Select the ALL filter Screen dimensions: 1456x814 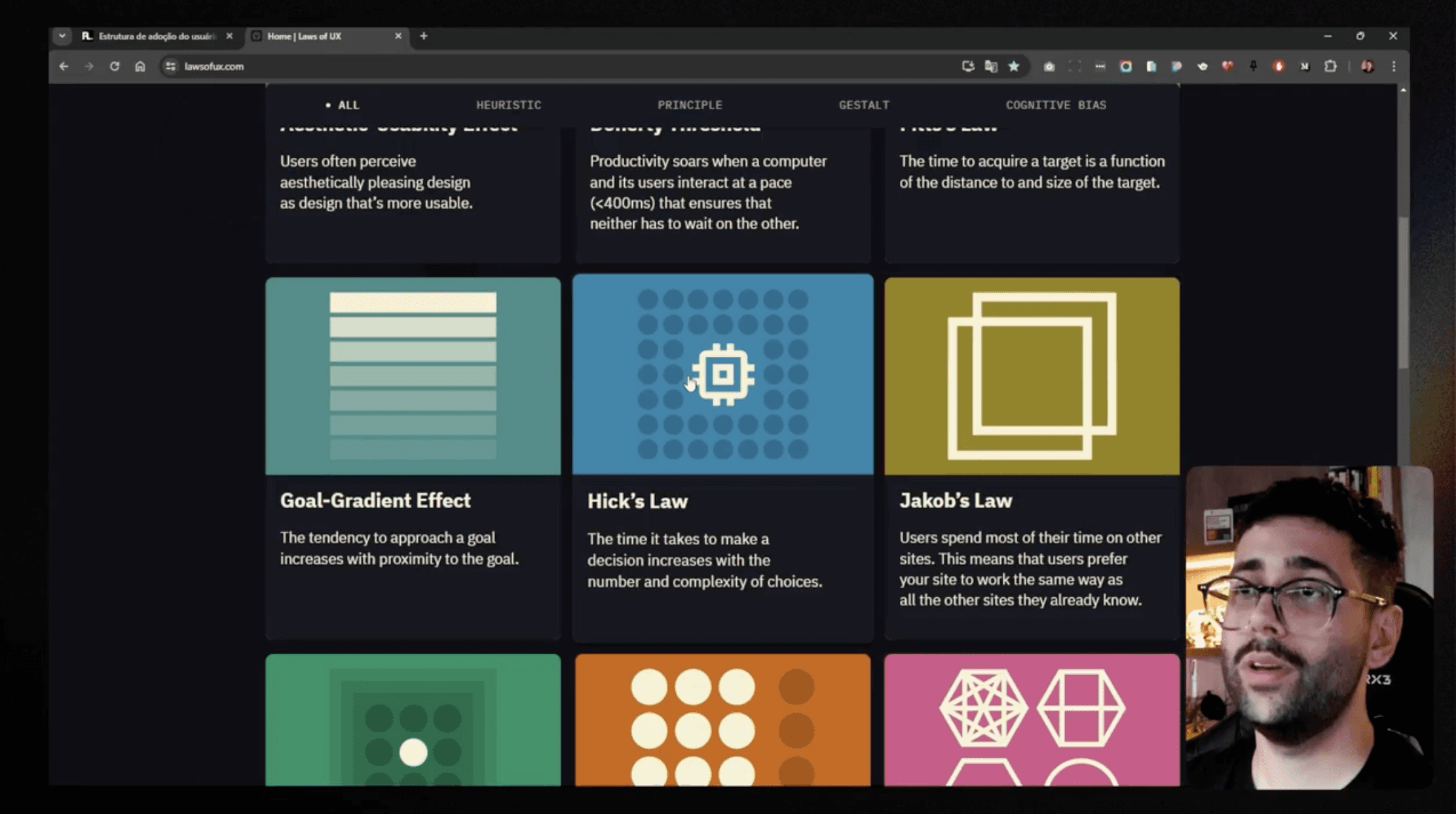(x=348, y=105)
